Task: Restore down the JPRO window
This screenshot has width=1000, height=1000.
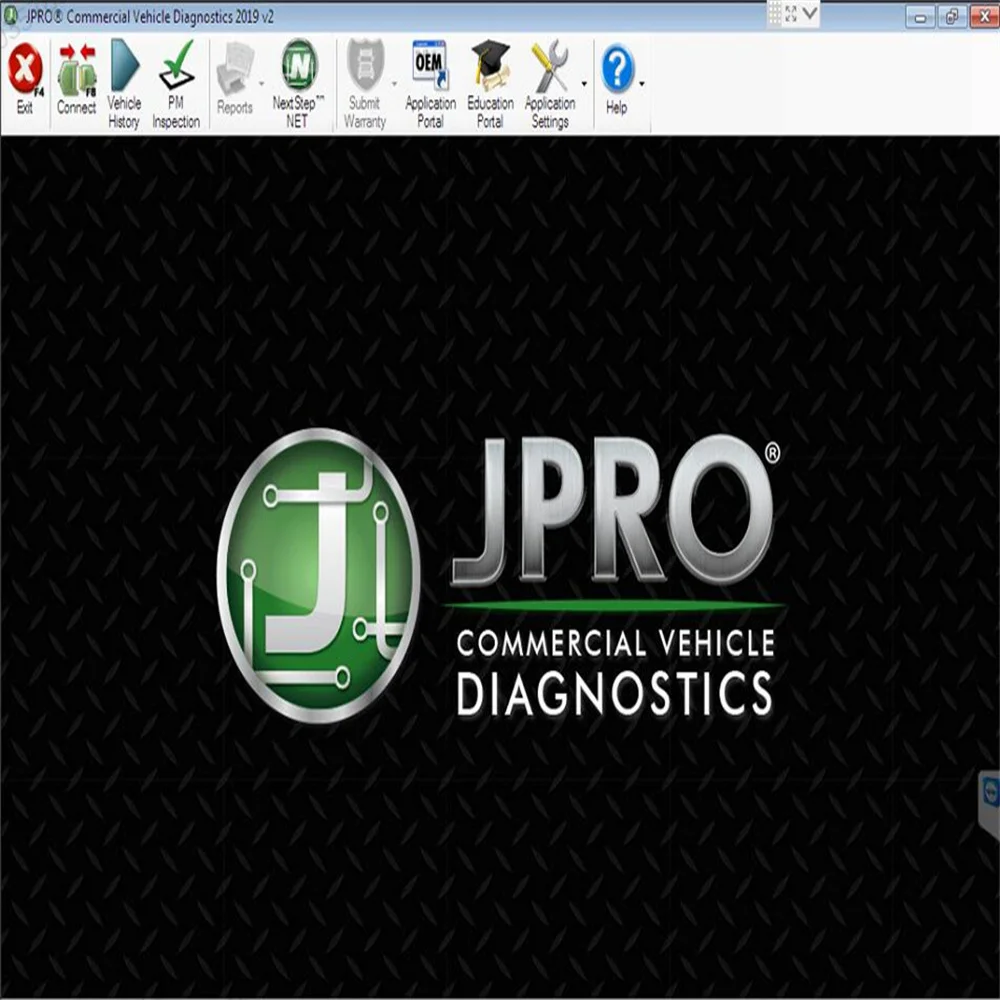Action: coord(952,17)
